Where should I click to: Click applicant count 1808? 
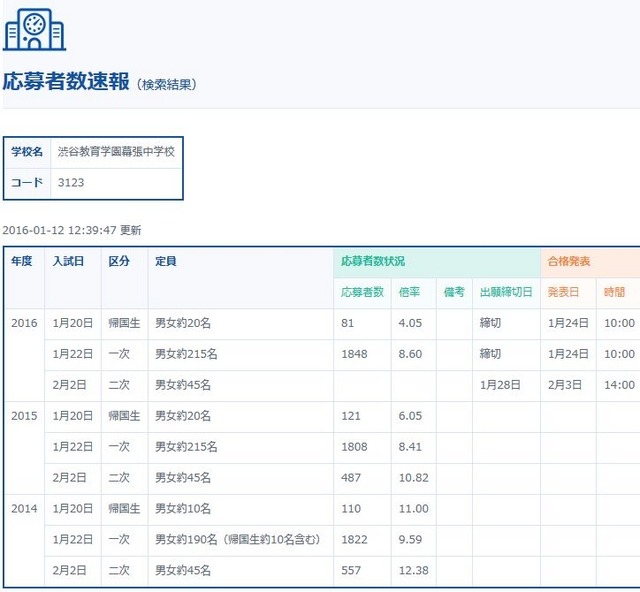pos(354,447)
